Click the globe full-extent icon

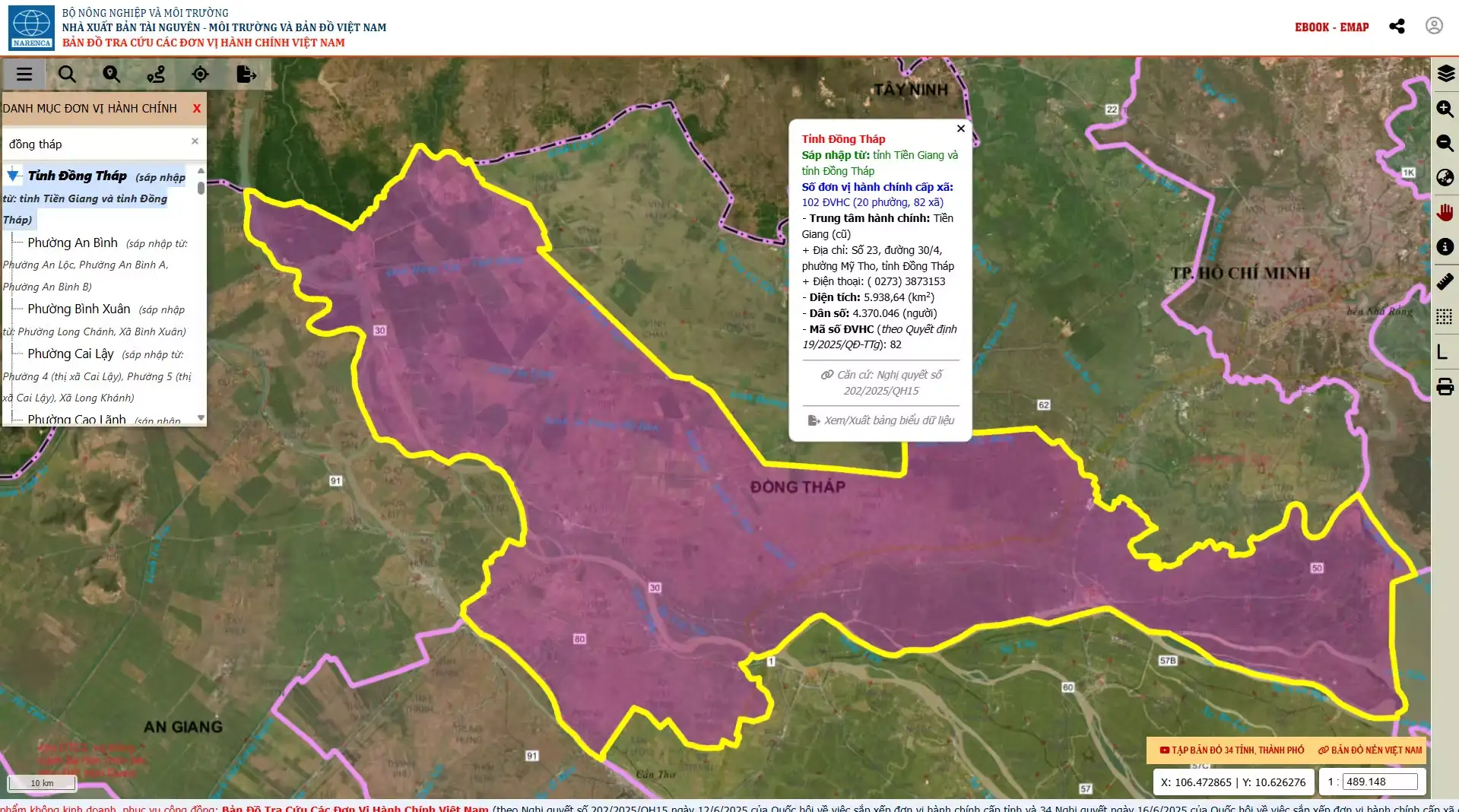pyautogui.click(x=1445, y=178)
